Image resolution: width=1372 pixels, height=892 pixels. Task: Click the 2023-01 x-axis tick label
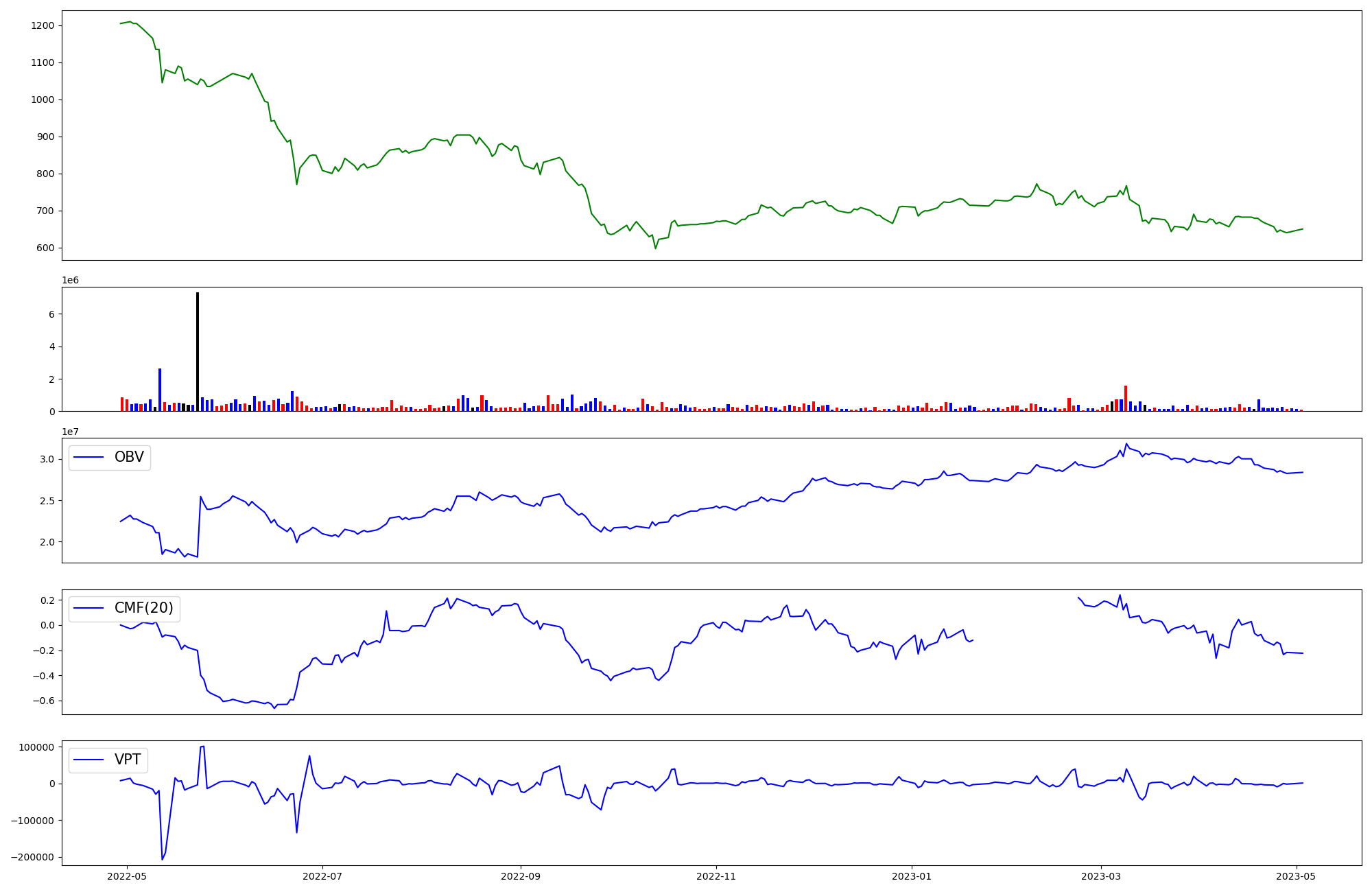(x=912, y=876)
